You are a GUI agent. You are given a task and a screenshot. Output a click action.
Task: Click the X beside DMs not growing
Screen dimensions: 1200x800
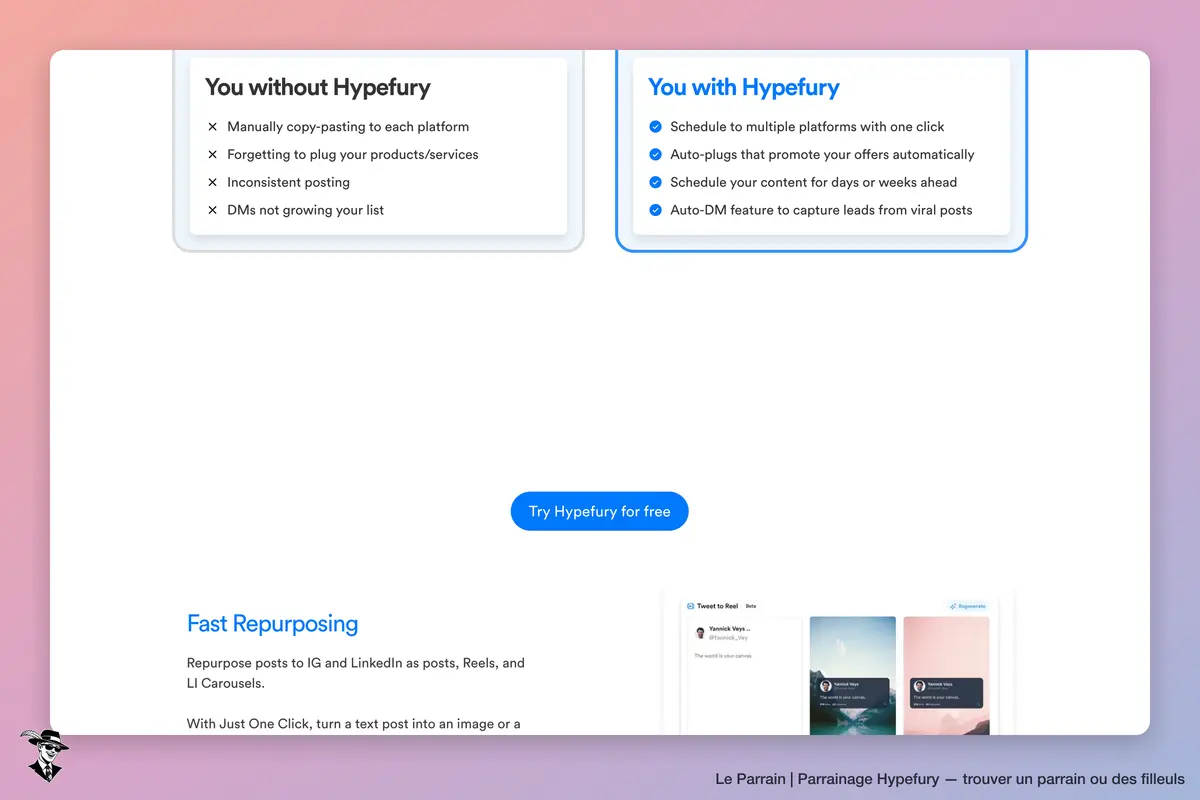click(x=212, y=211)
